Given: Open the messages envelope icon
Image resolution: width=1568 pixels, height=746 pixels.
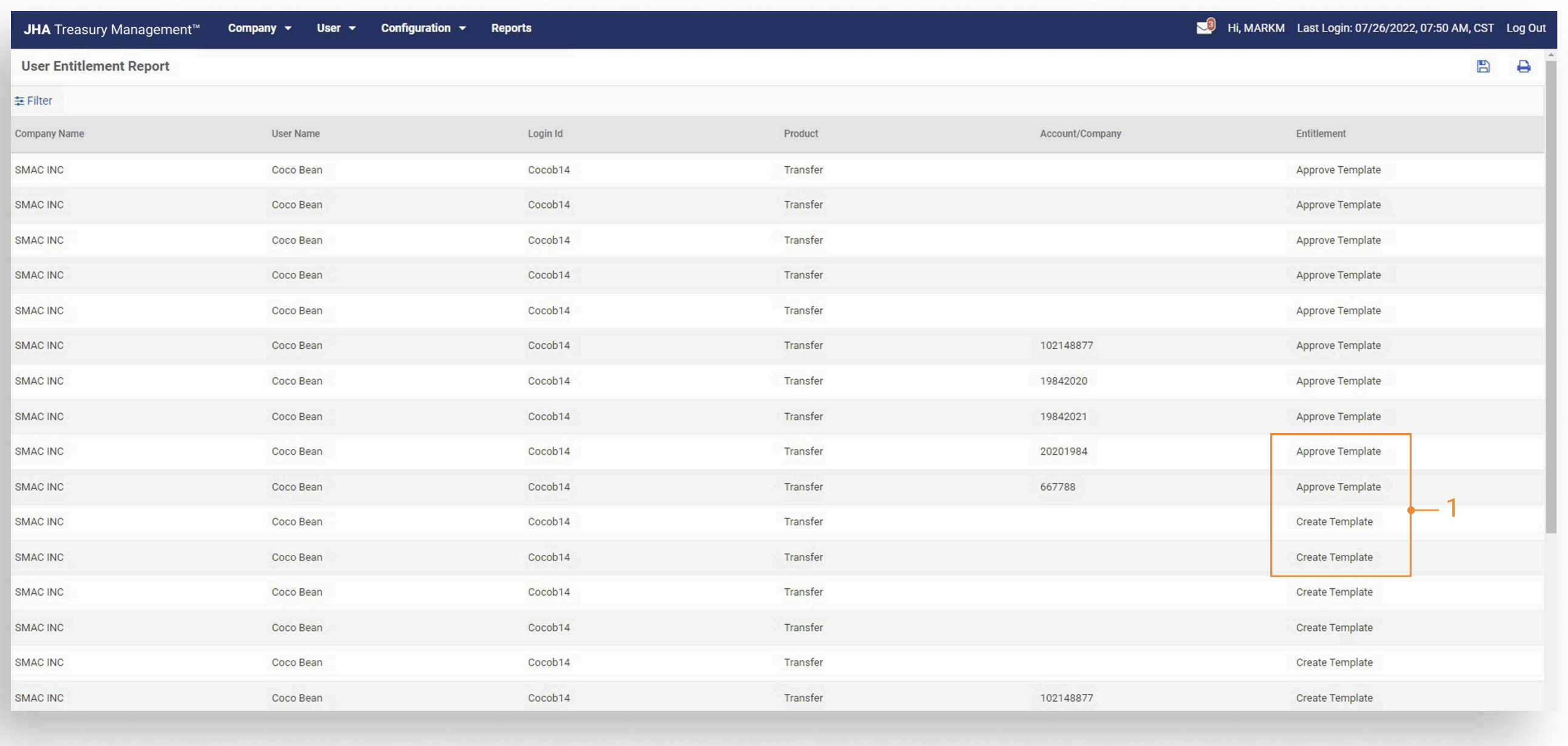Looking at the screenshot, I should (x=1204, y=28).
